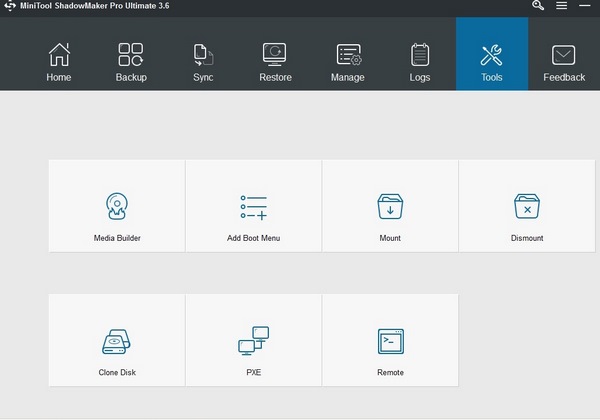Go to the Sync tab
The width and height of the screenshot is (600, 420).
coord(203,62)
